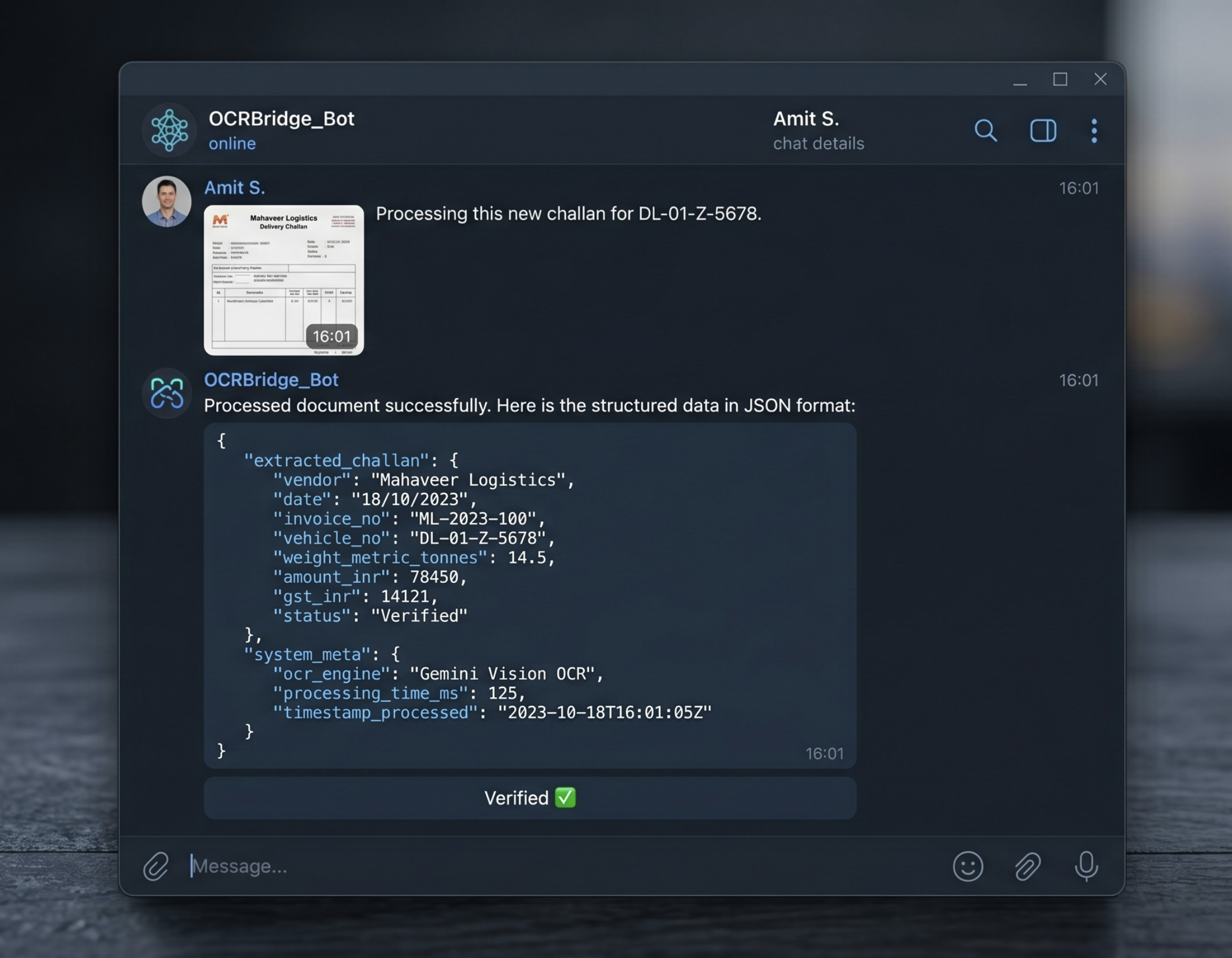Click OCRBridge_Bot sender name in message
Image resolution: width=1232 pixels, height=958 pixels.
(x=271, y=380)
